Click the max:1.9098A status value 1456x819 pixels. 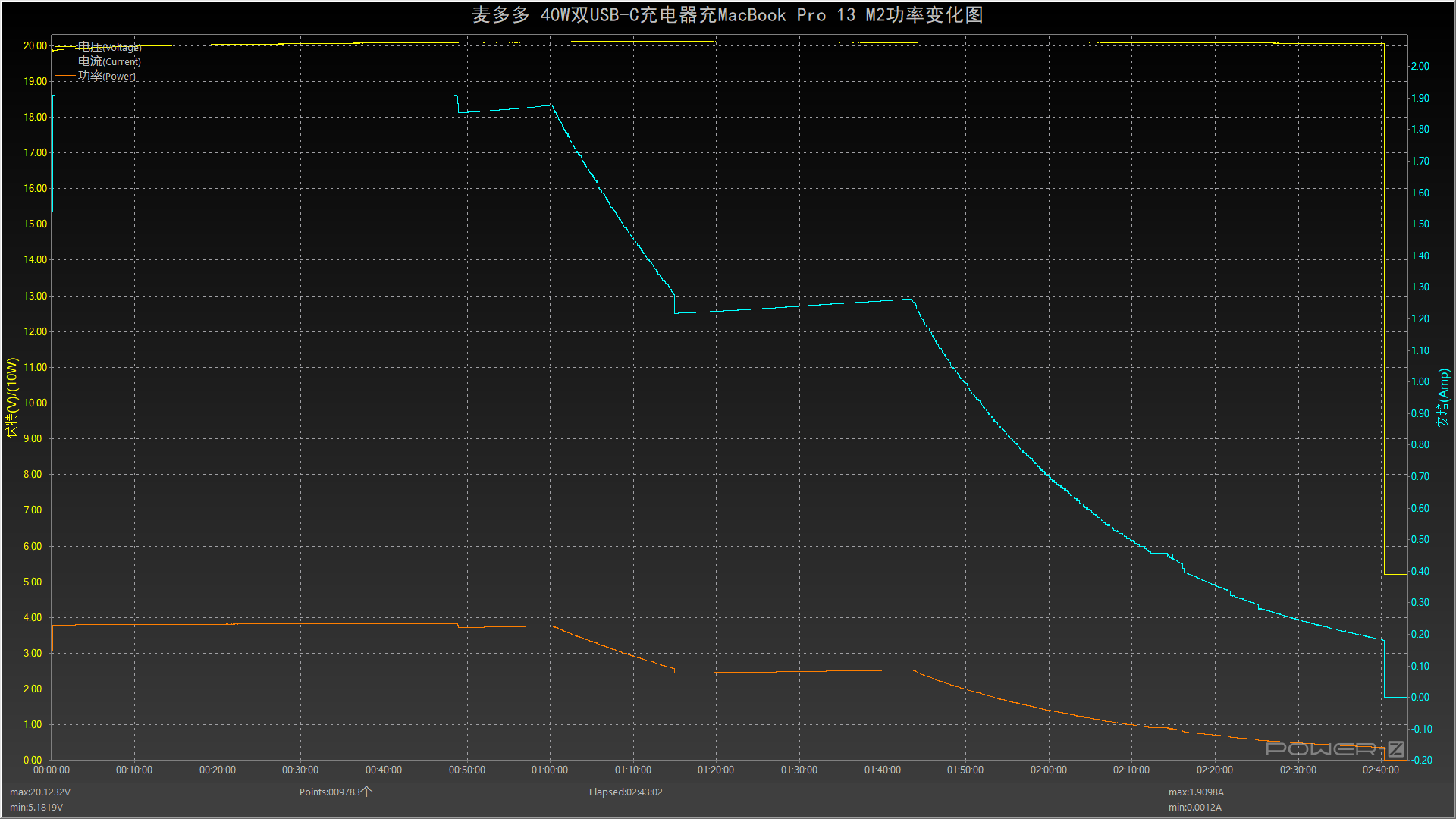(x=1196, y=792)
